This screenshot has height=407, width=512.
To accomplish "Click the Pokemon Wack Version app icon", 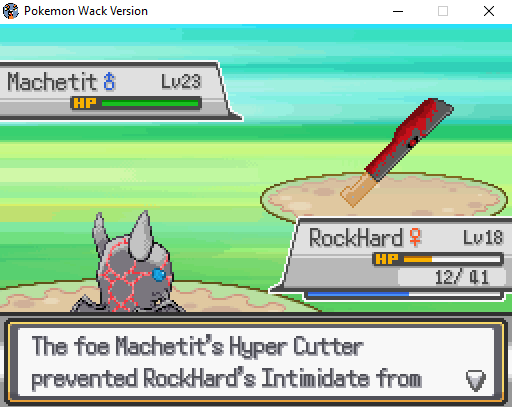I will (x=11, y=11).
